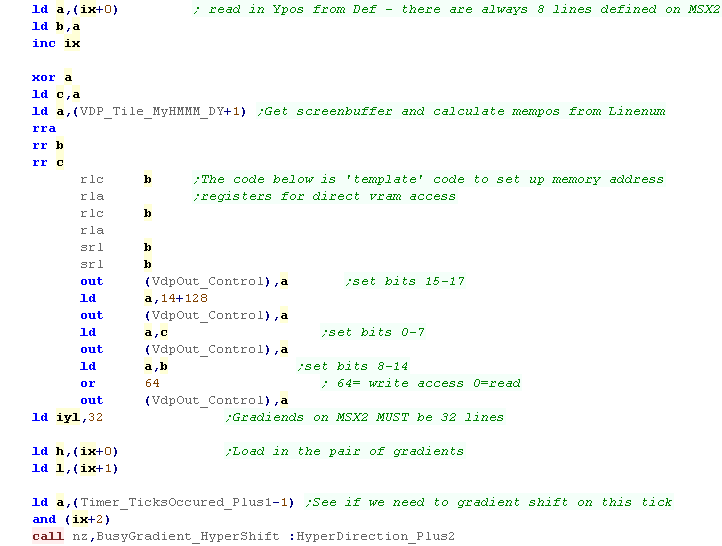Click the "ld a,c" instruction

124,332
